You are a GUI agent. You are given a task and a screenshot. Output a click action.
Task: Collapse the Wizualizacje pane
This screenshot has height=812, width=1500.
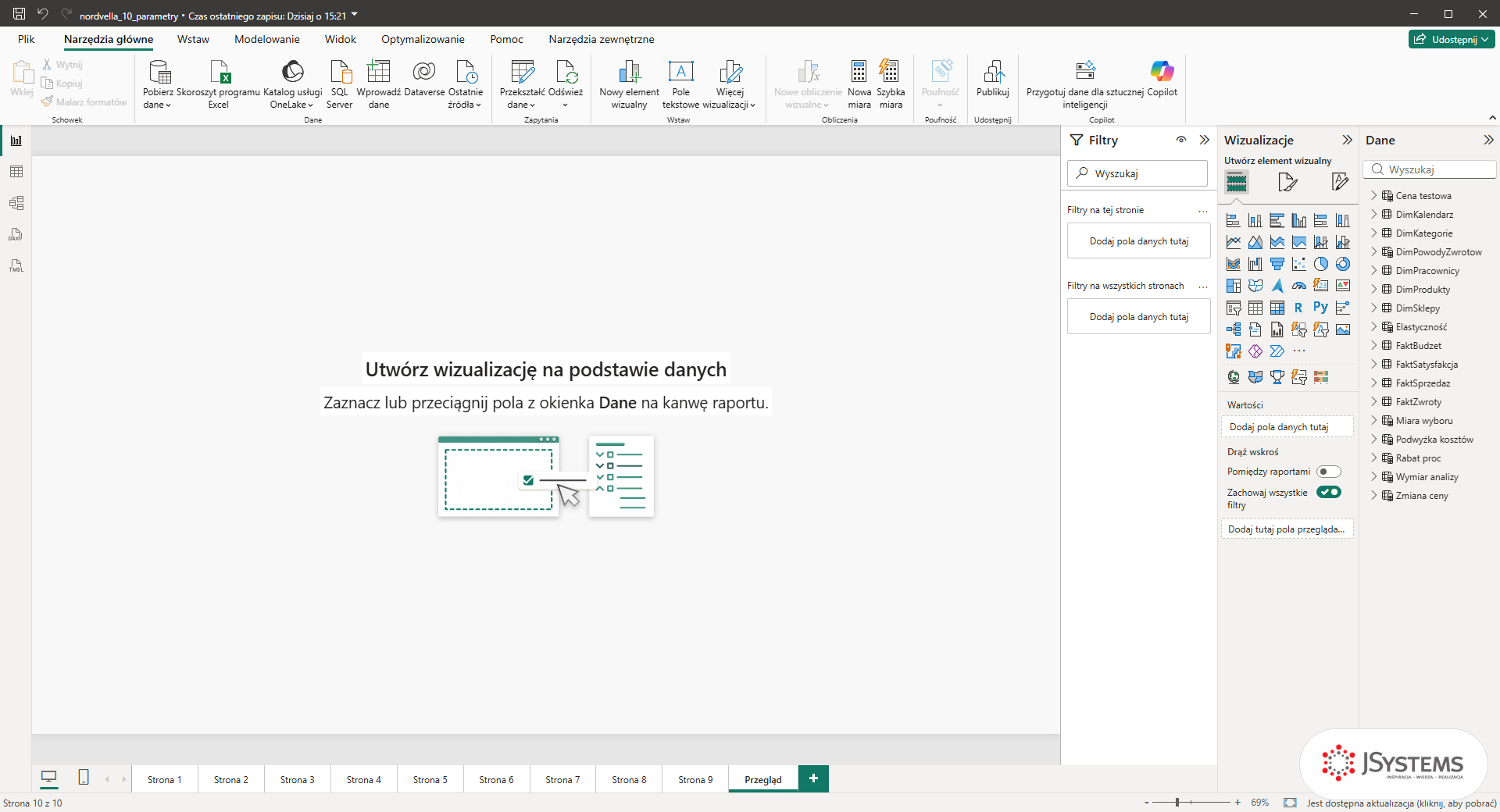point(1347,140)
